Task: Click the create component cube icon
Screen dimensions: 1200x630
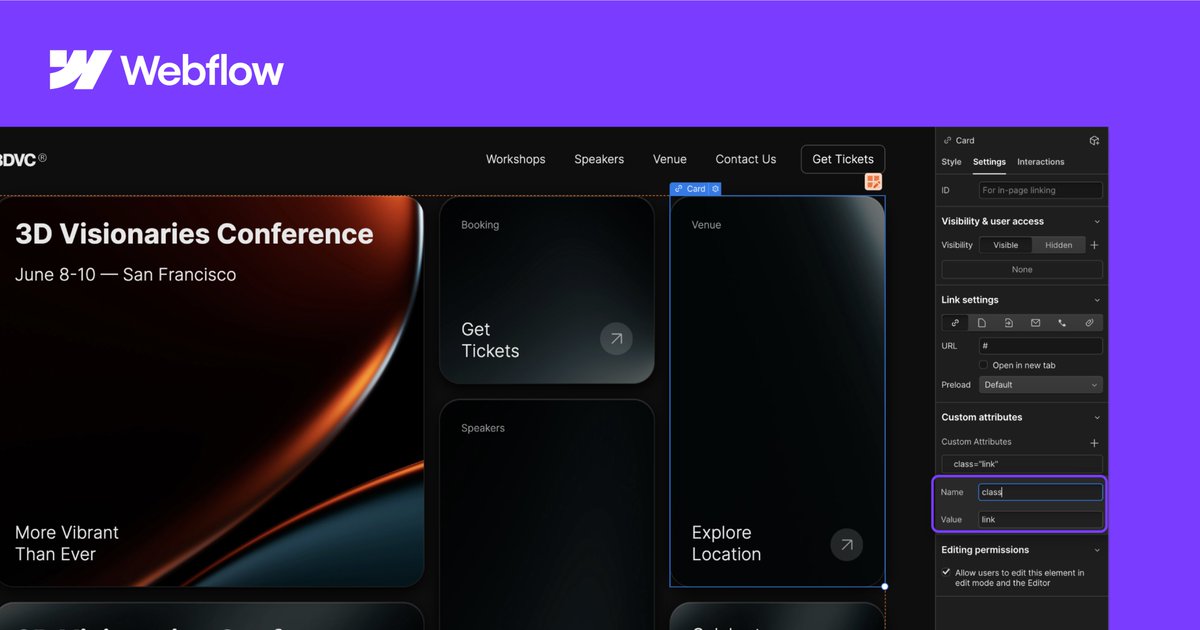Action: tap(1094, 141)
